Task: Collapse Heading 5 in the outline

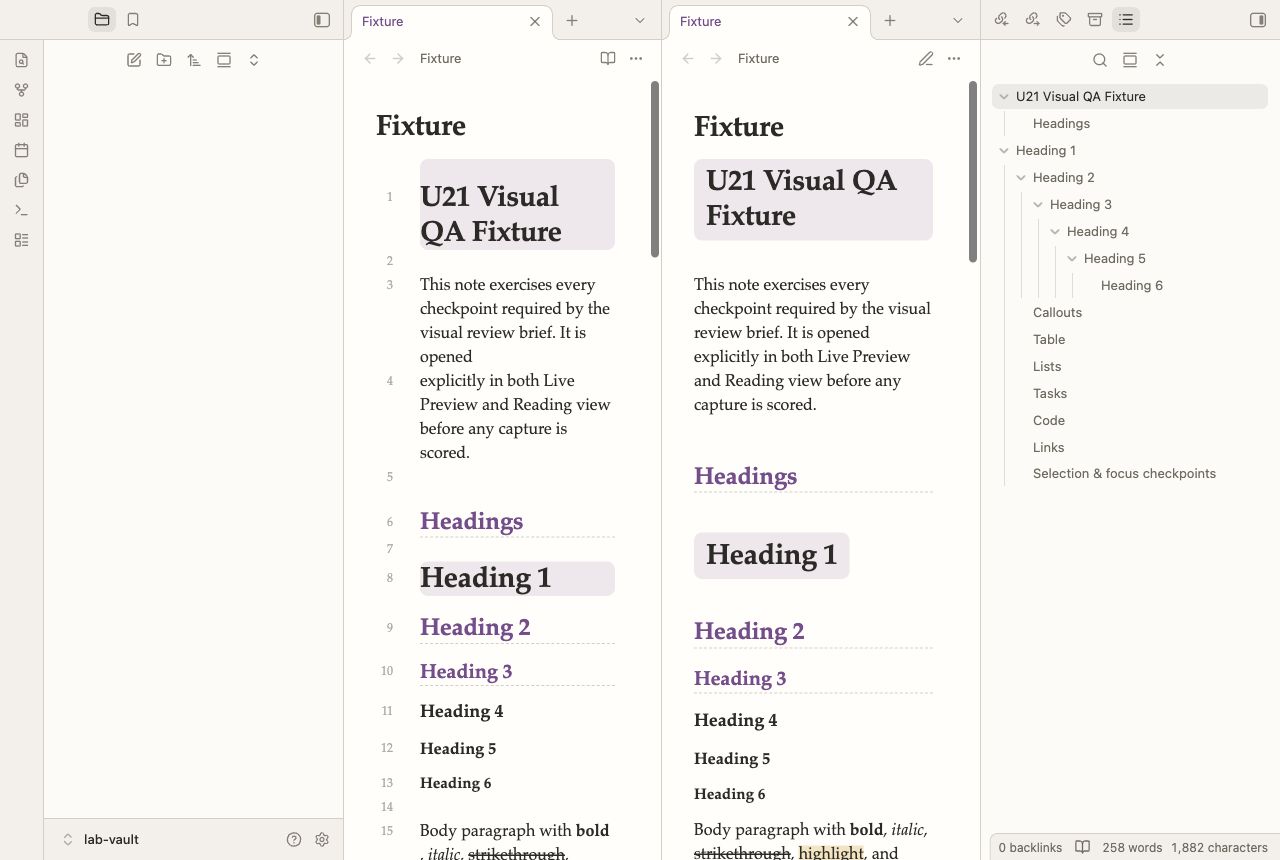Action: coord(1072,259)
